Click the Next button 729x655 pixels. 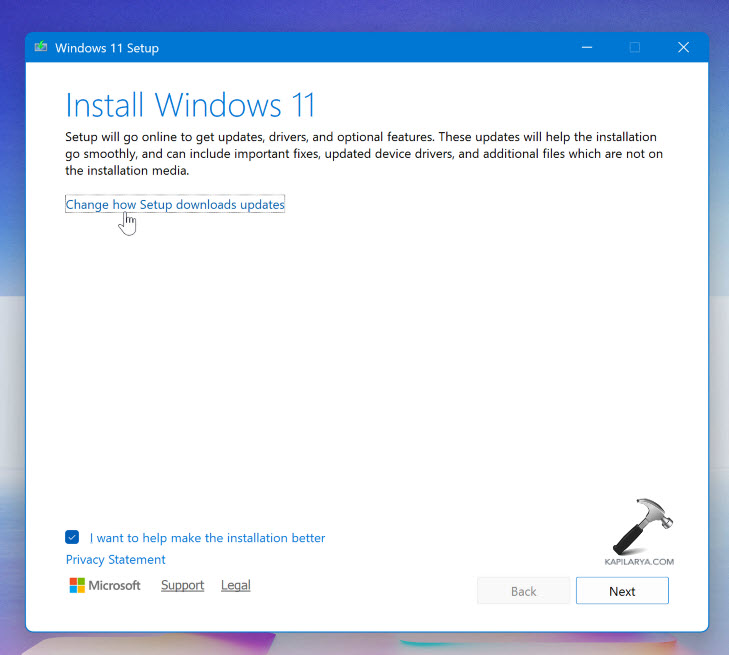tap(622, 591)
